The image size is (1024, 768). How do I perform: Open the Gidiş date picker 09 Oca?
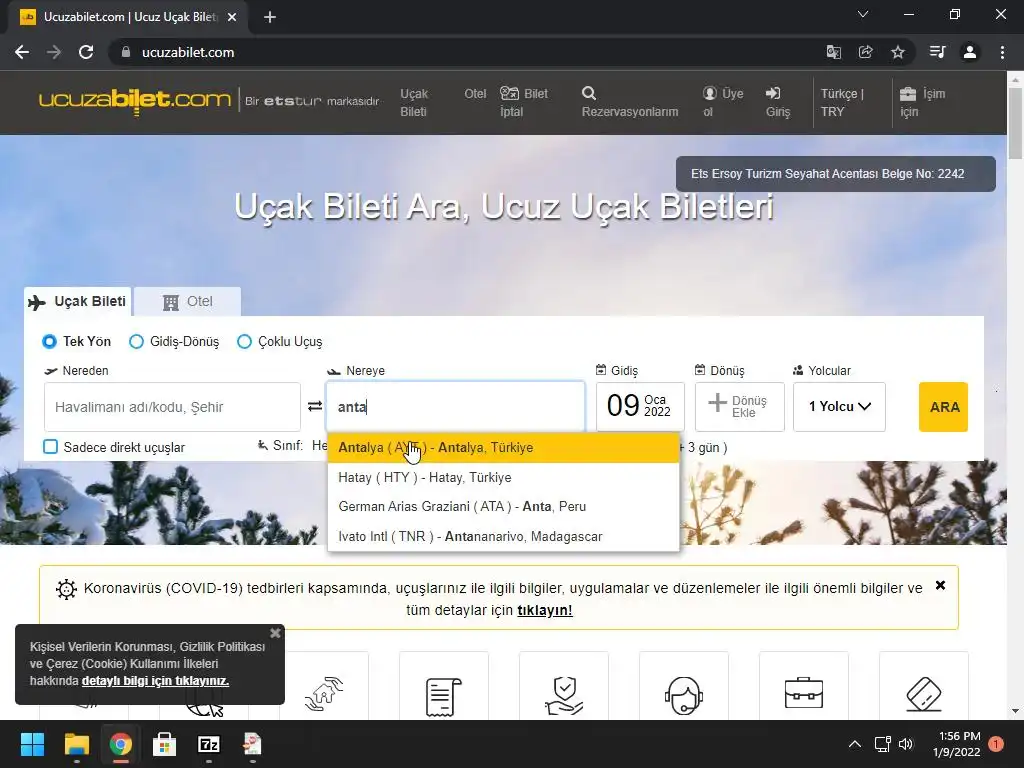tap(640, 407)
